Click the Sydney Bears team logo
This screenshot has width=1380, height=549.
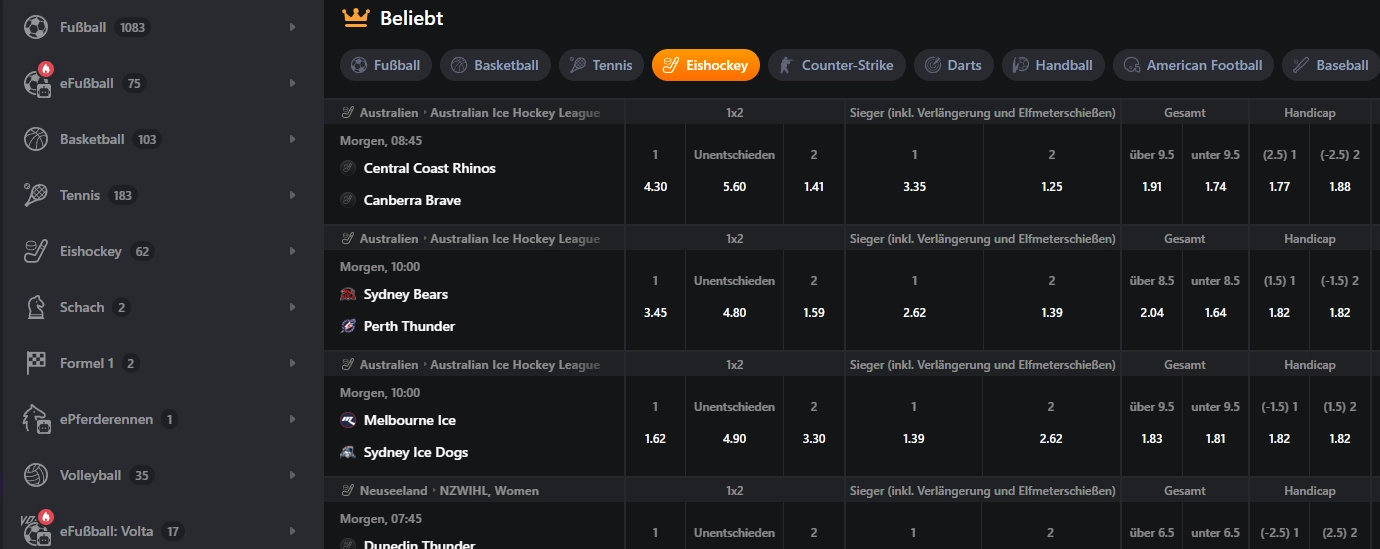pos(348,294)
